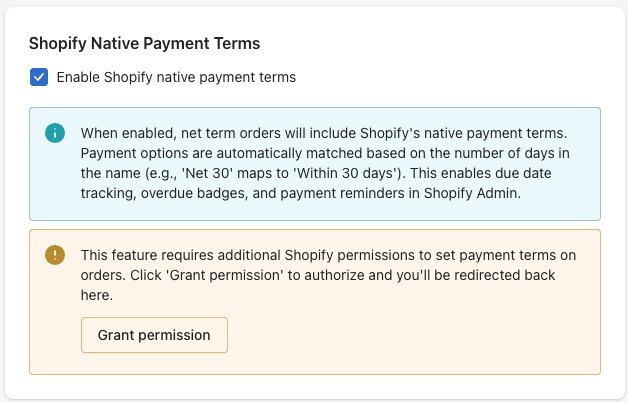Click the word 'here.' ending the warning
This screenshot has width=628, height=402.
(99, 295)
